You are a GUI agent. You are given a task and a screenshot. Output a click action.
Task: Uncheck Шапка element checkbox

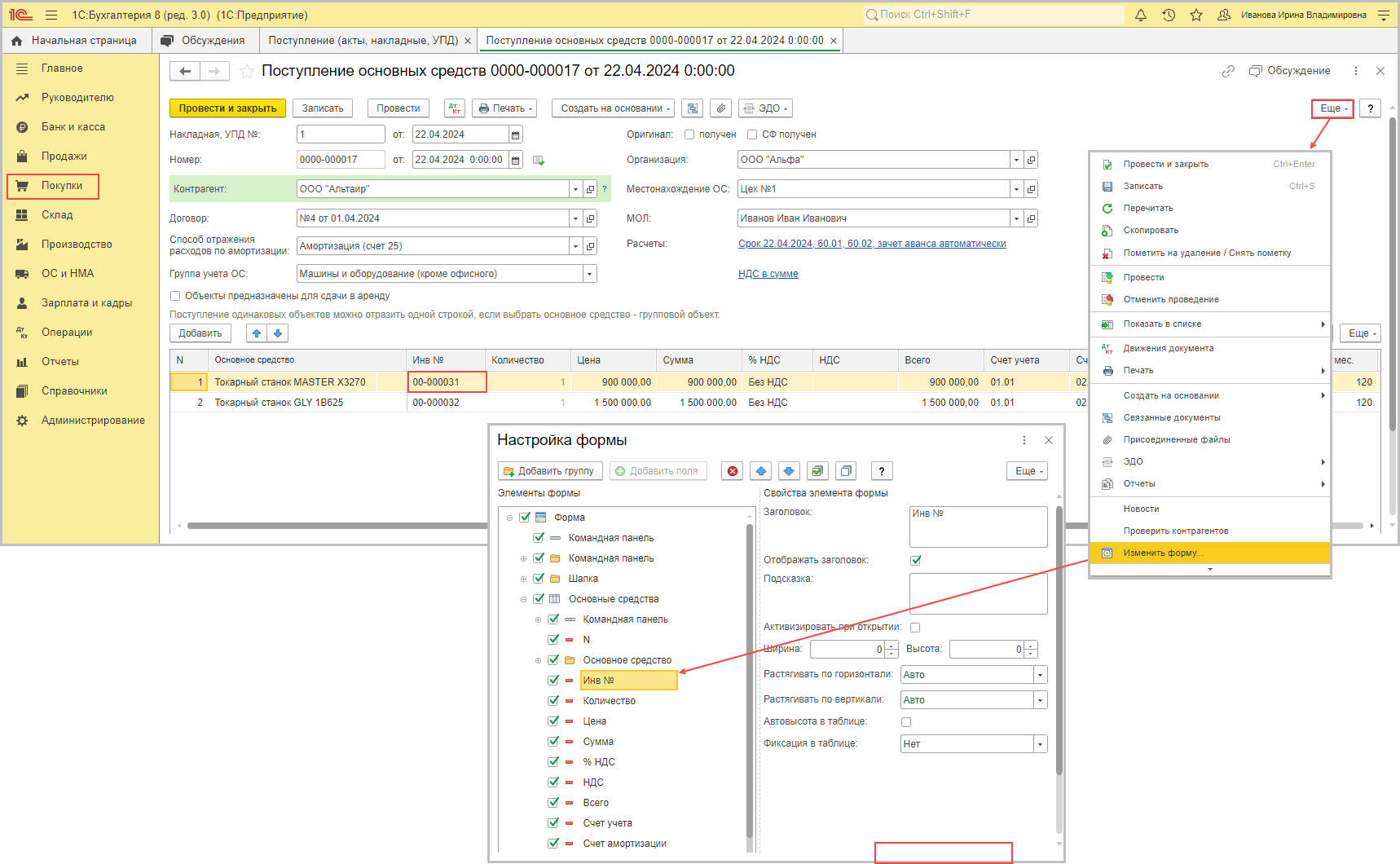click(539, 579)
